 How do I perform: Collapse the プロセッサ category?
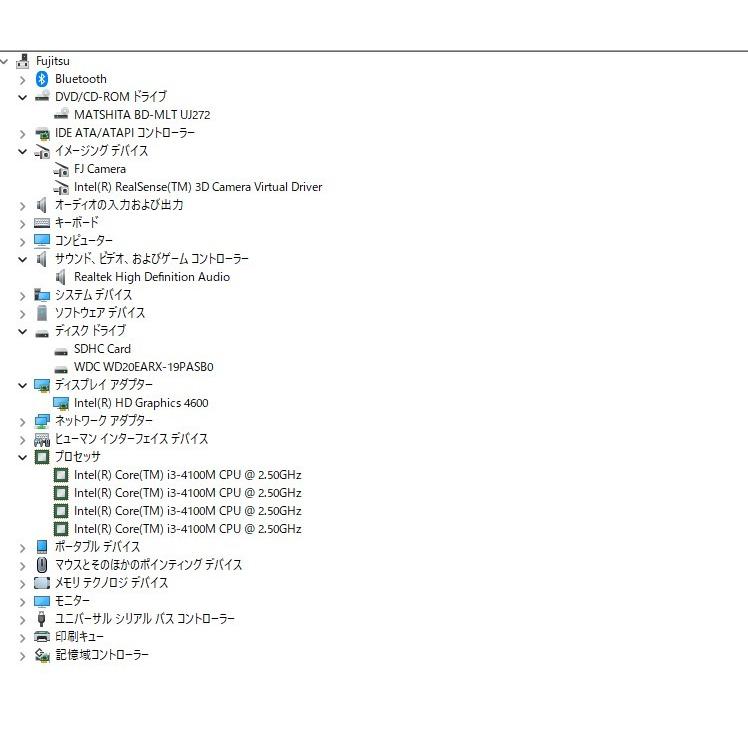pyautogui.click(x=22, y=457)
